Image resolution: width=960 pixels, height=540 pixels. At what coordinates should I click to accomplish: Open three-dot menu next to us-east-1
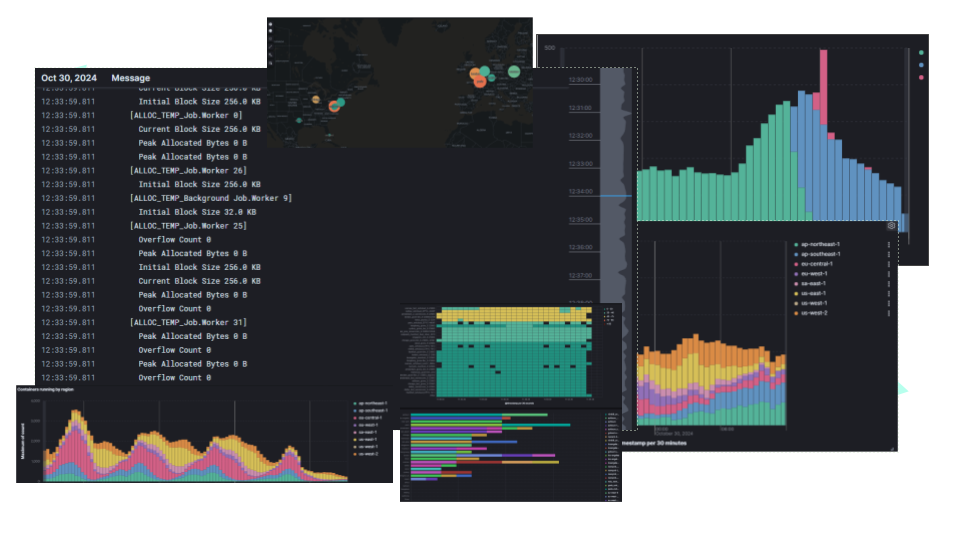[888, 293]
